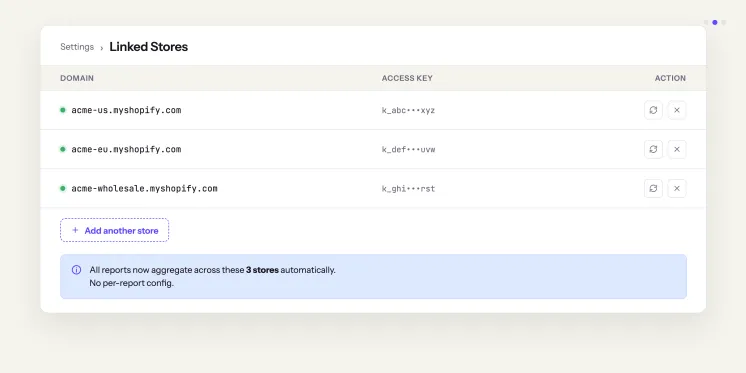Click the ACTION column header
The height and width of the screenshot is (373, 746).
click(x=670, y=78)
